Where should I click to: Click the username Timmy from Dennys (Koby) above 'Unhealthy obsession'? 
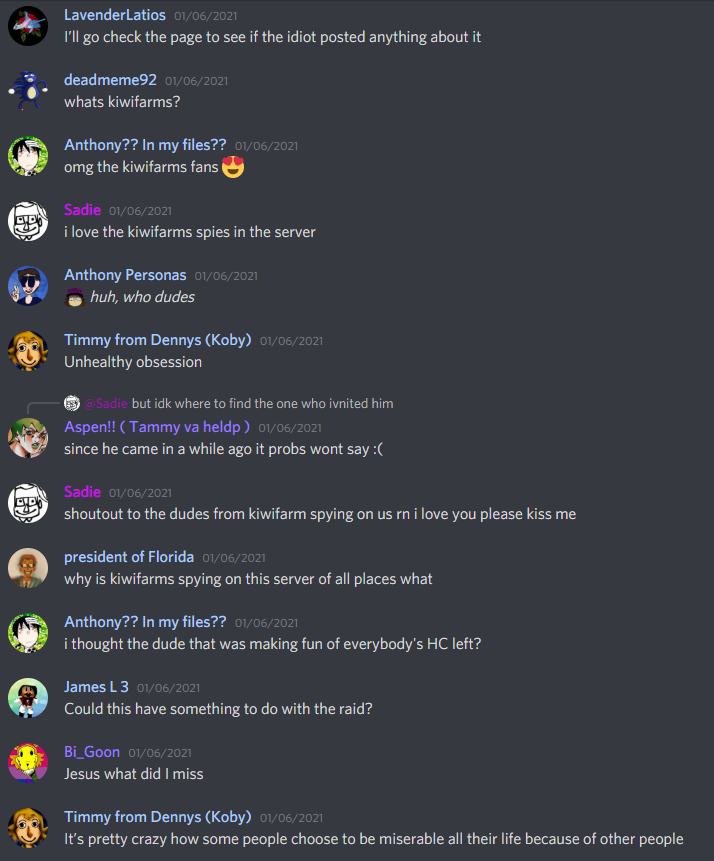(158, 340)
